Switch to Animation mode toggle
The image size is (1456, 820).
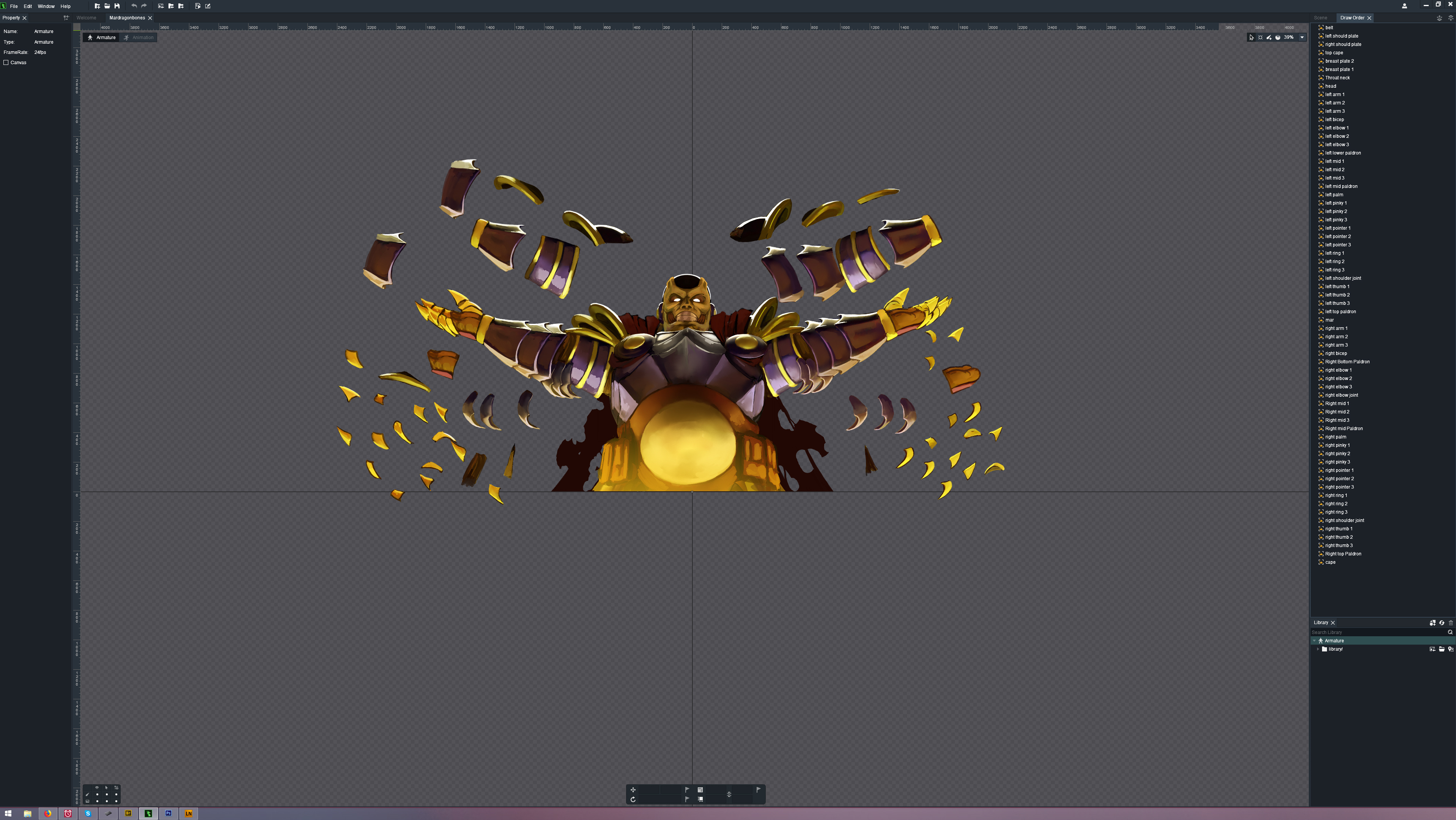[x=139, y=37]
